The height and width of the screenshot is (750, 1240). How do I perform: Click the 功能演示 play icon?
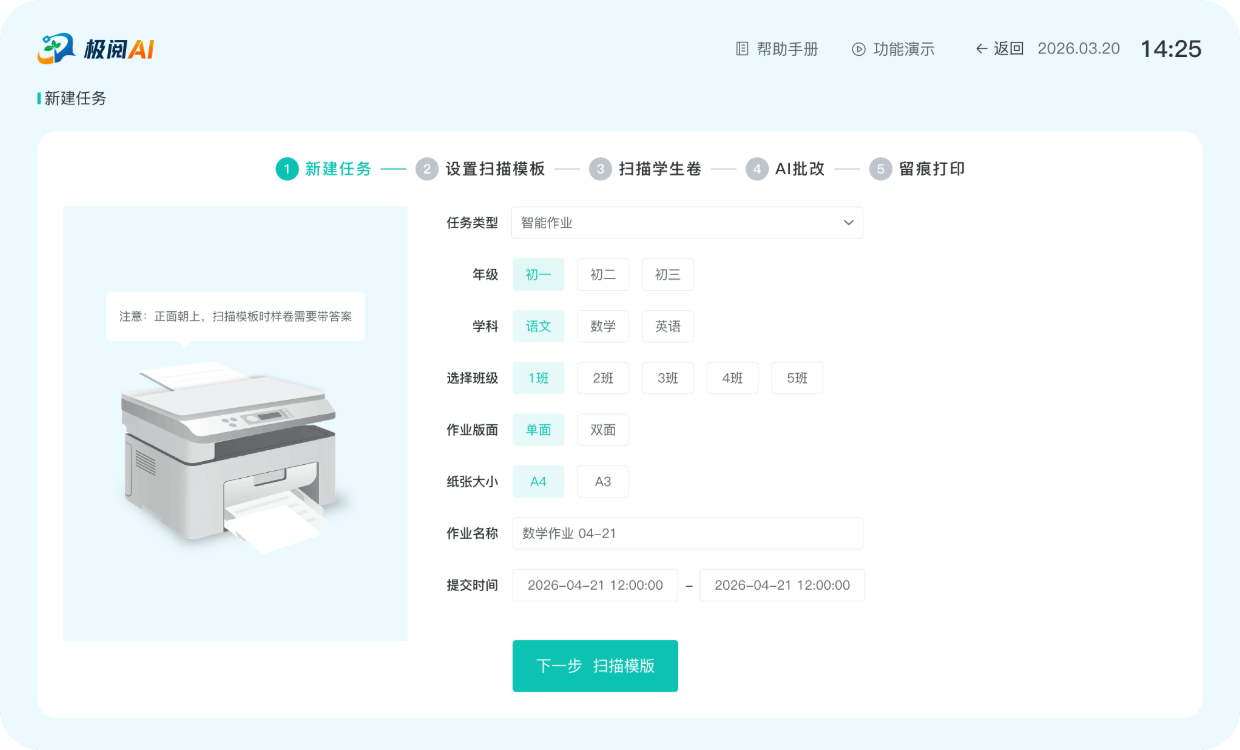coord(858,49)
